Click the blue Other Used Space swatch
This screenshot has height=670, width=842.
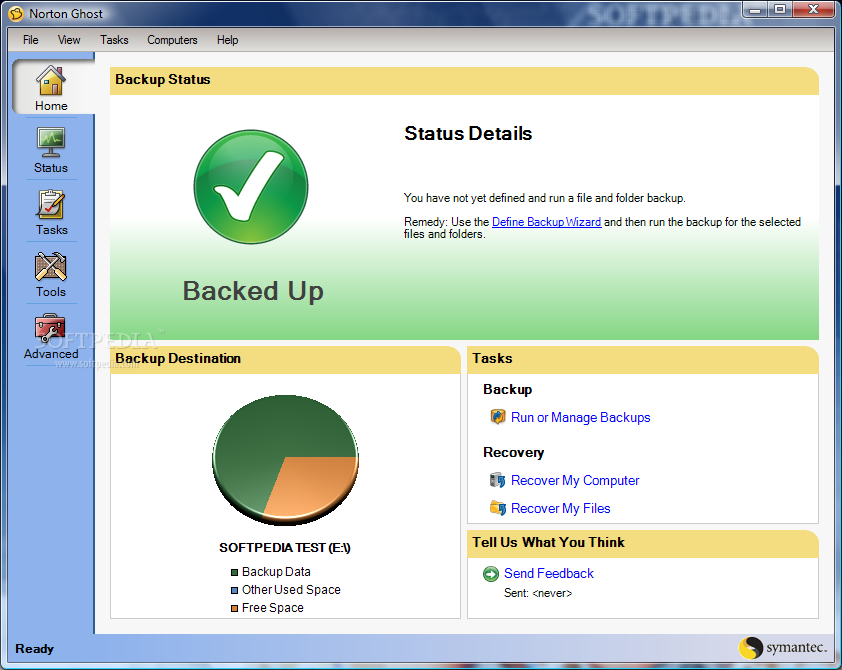click(x=234, y=591)
